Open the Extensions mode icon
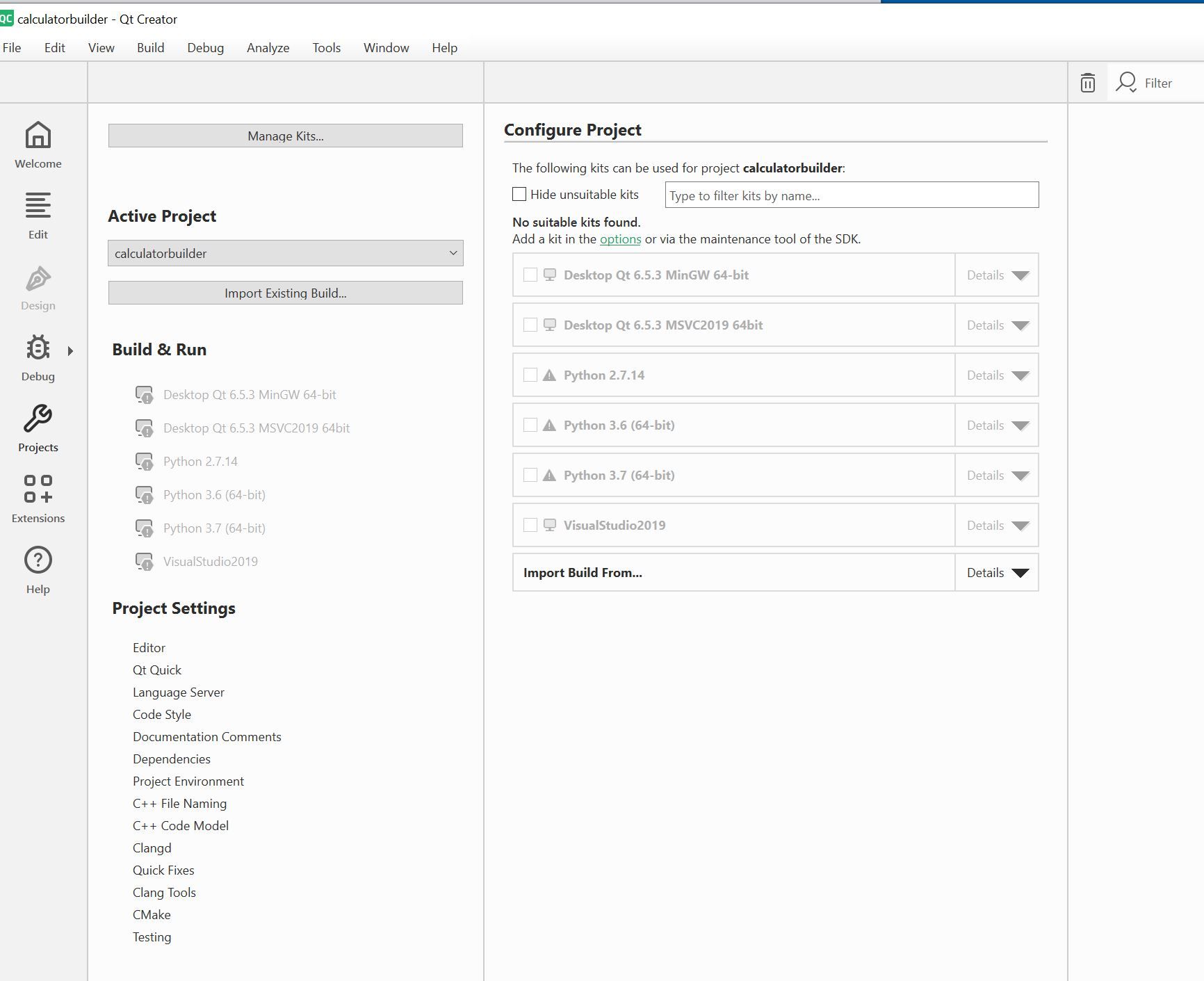 click(x=38, y=489)
